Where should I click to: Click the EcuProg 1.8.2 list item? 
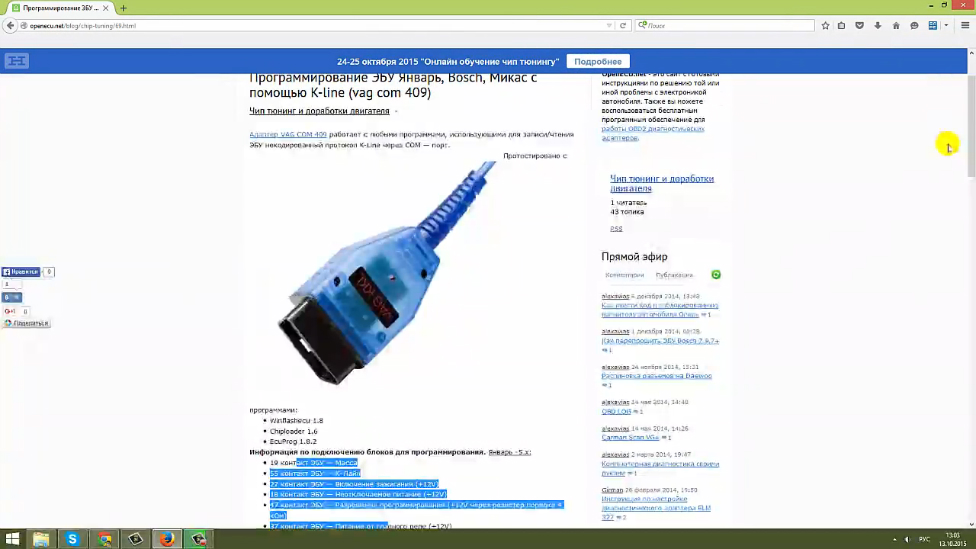[x=293, y=441]
